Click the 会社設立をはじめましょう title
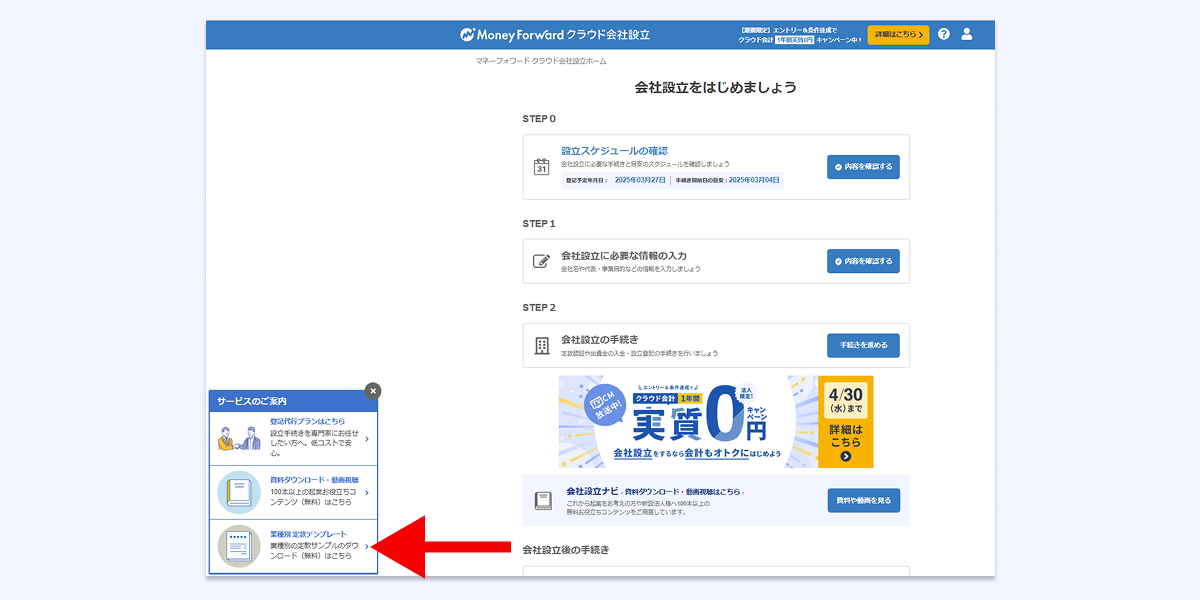 716,87
